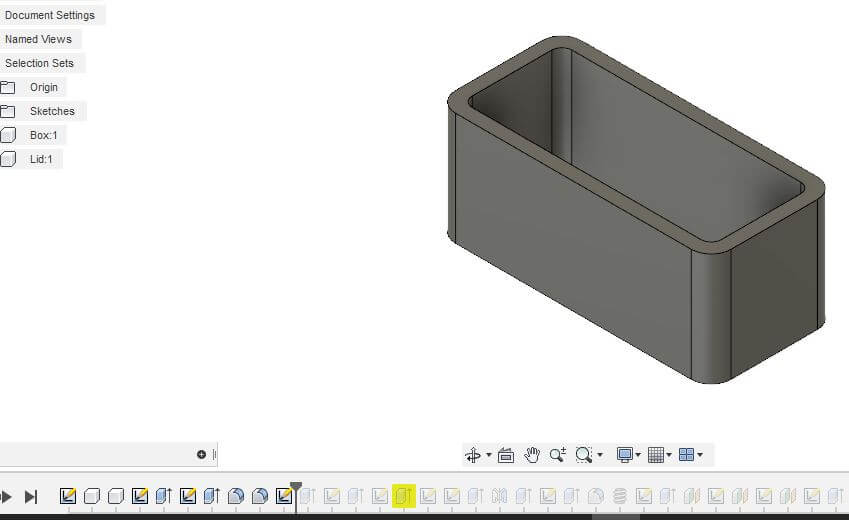This screenshot has width=849, height=520.
Task: Click the Sketches folder icon
Action: 8,112
